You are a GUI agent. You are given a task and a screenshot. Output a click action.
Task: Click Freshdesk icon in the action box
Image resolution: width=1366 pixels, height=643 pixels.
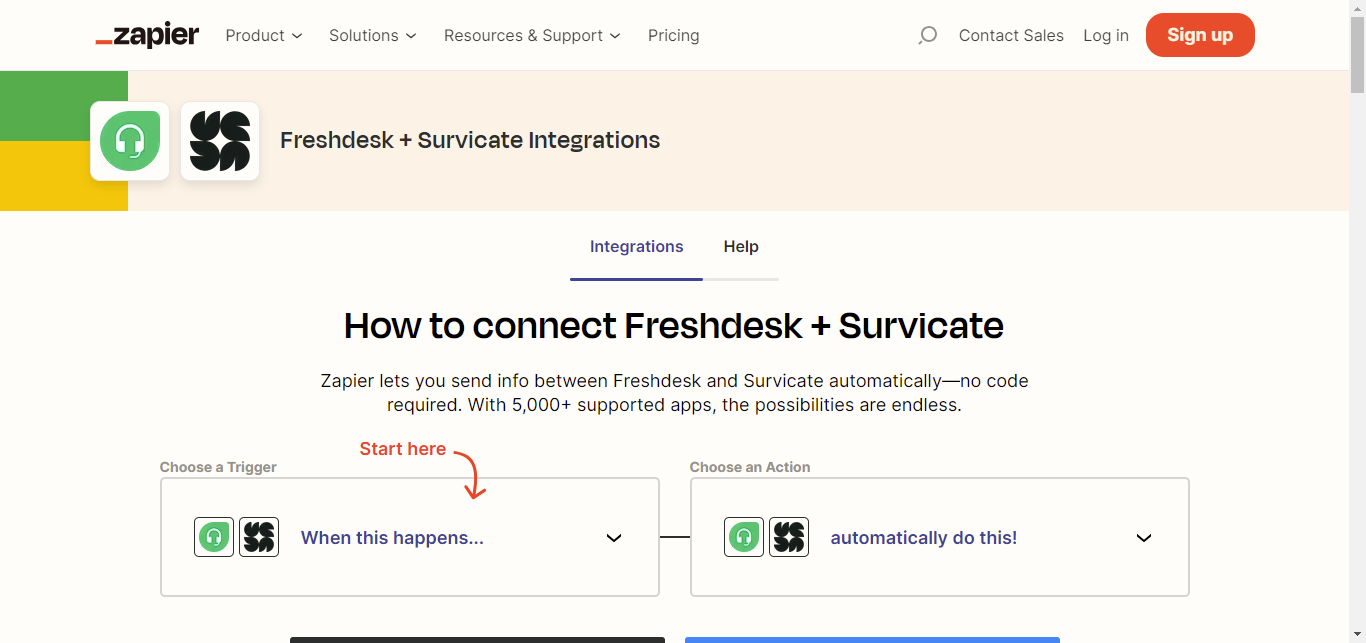(743, 537)
